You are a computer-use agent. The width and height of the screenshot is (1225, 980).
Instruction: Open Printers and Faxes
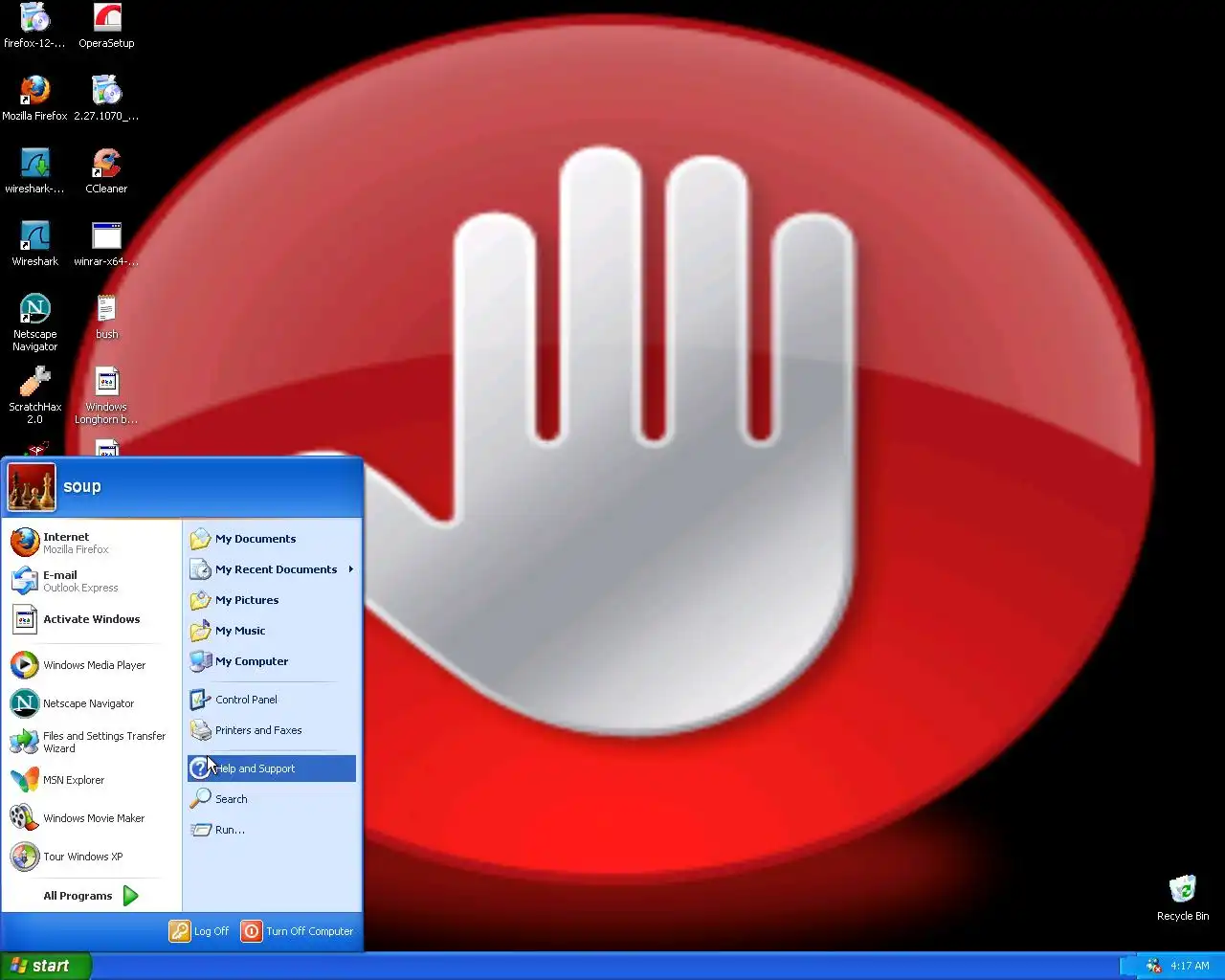coord(272,730)
